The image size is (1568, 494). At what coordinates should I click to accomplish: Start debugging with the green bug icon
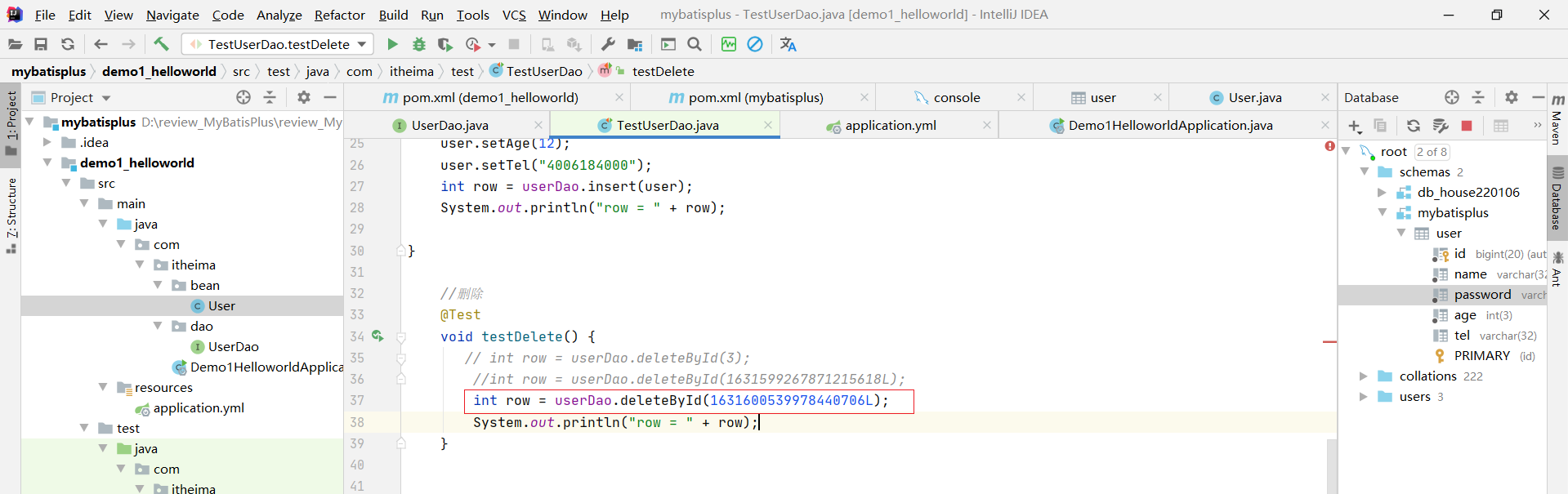419,44
